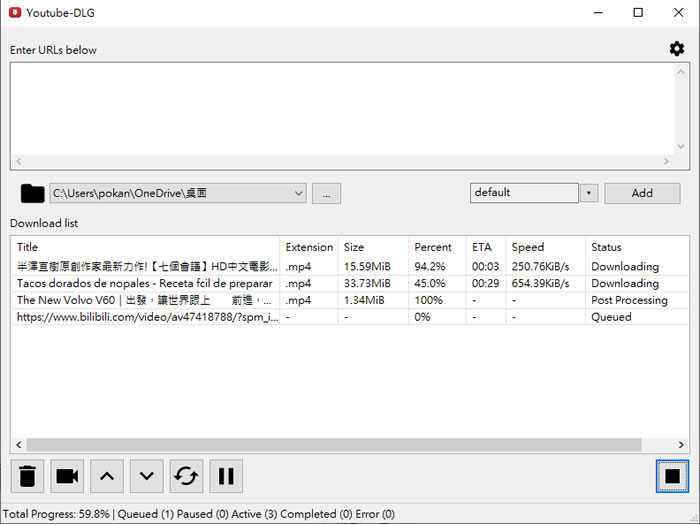Sort by the Title column header
This screenshot has width=700, height=525.
(x=145, y=247)
